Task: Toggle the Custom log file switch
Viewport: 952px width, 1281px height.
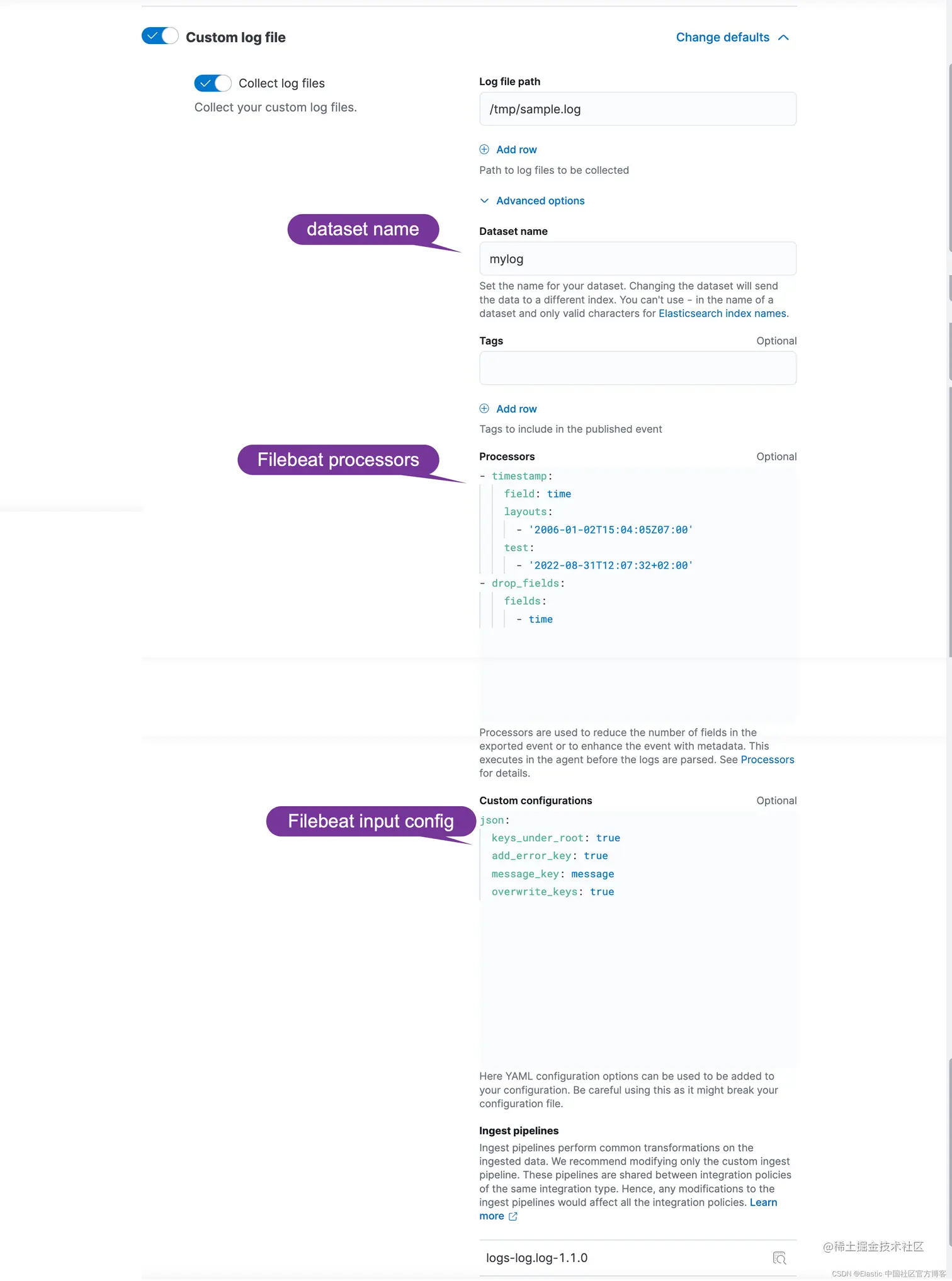Action: tap(160, 36)
